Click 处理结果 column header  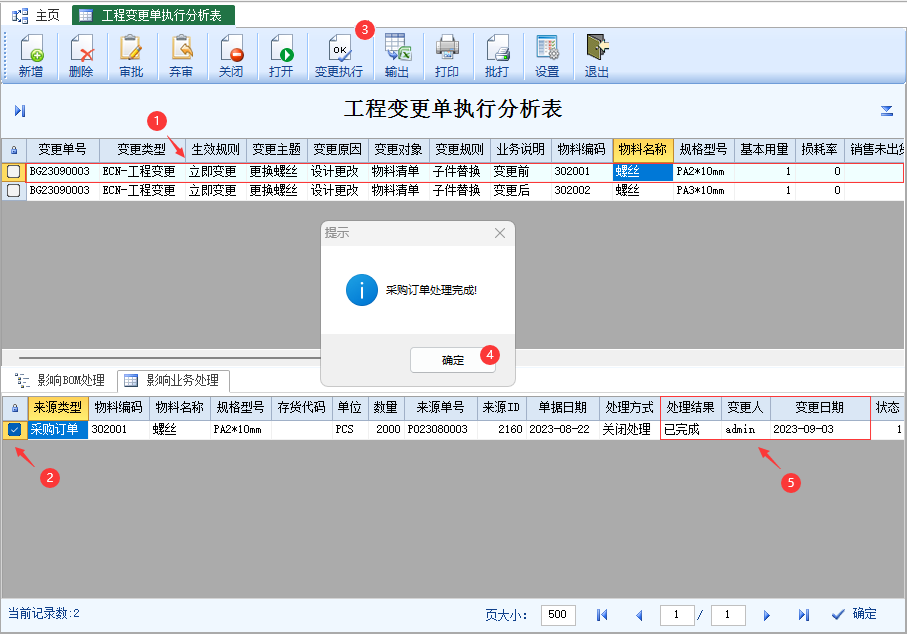coord(691,407)
